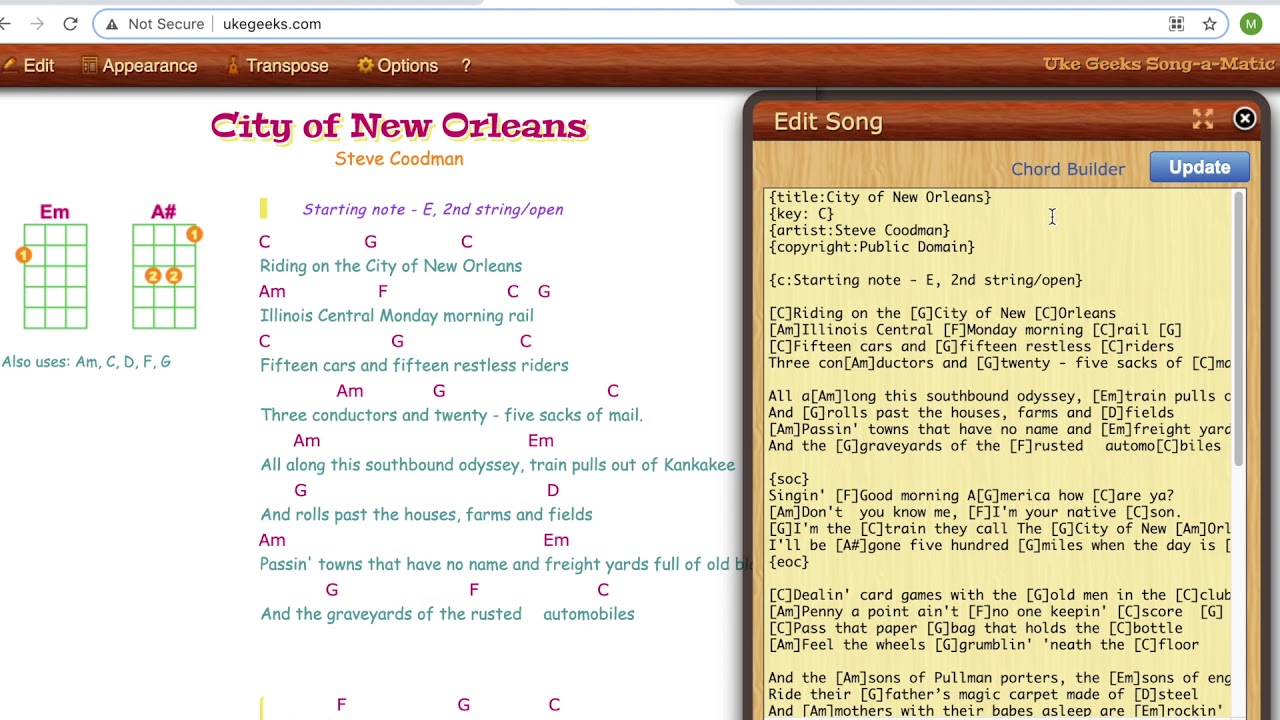This screenshot has height=720, width=1280.
Task: Go forward in browser history
Action: (x=37, y=24)
